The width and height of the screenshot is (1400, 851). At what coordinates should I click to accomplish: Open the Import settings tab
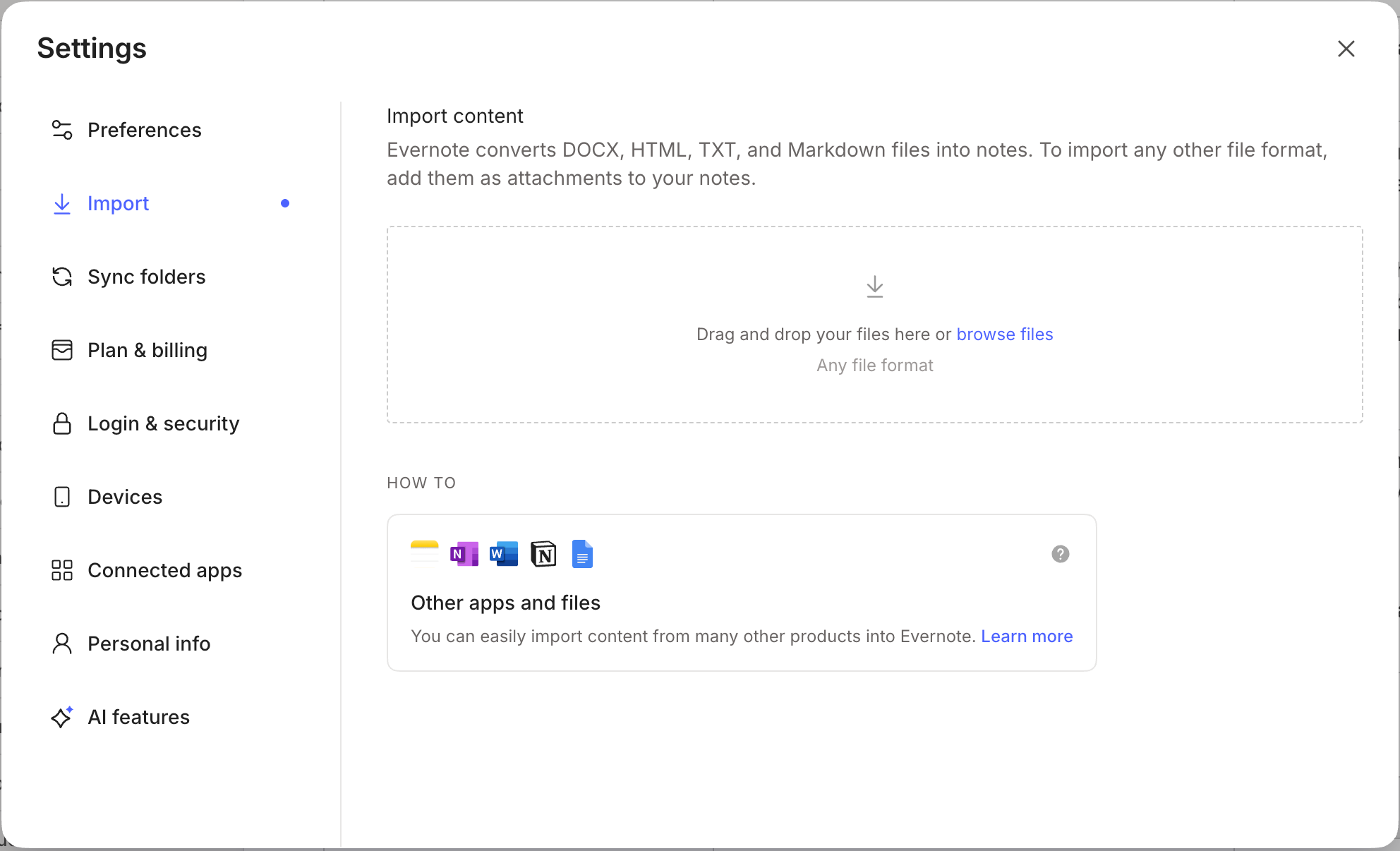(x=118, y=203)
